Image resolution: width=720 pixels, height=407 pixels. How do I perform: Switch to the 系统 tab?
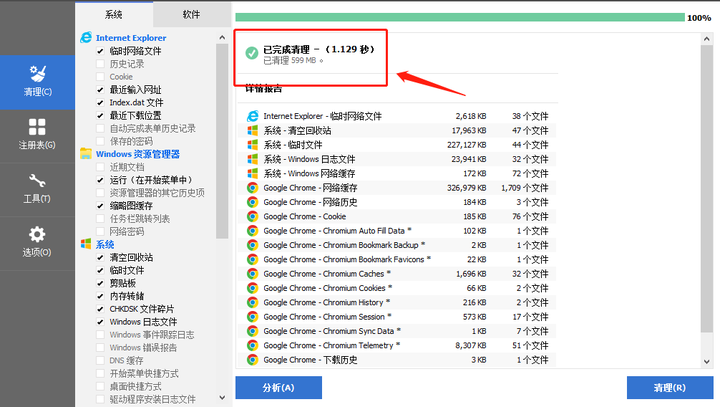114,15
